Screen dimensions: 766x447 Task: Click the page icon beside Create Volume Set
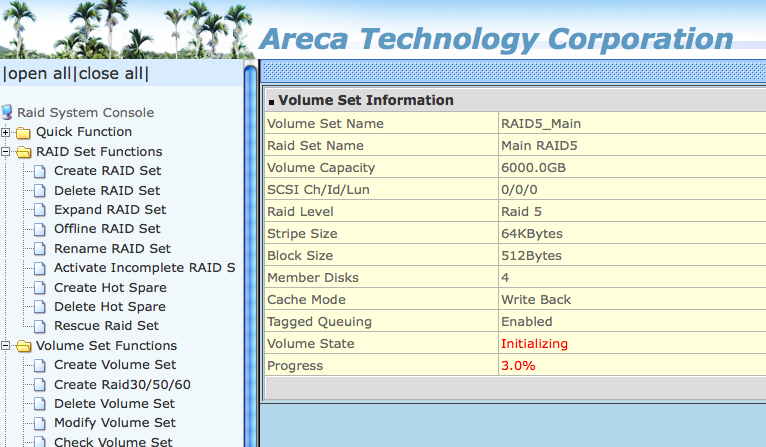[40, 365]
